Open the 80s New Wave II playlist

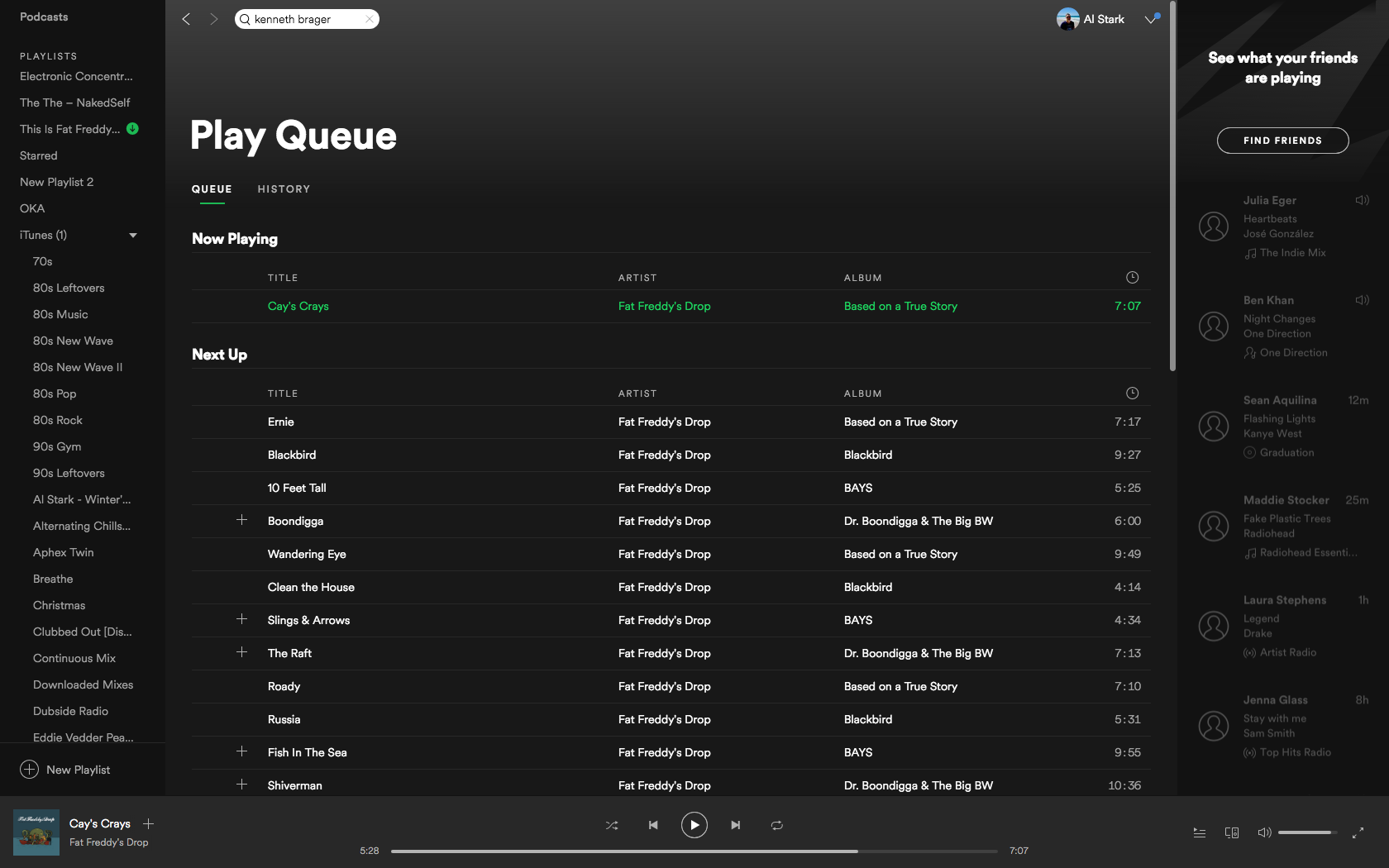click(x=78, y=367)
